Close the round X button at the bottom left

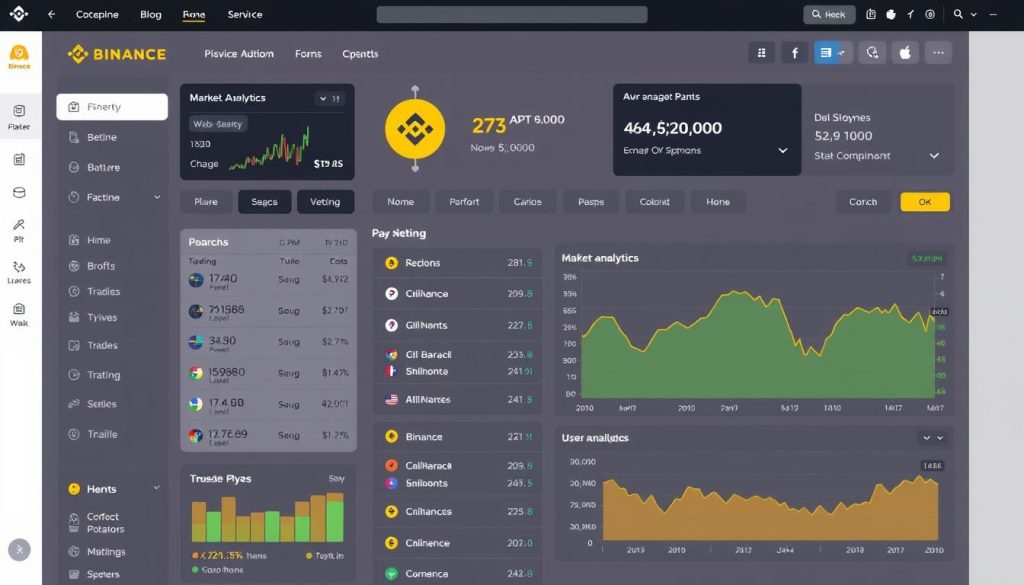tap(19, 550)
